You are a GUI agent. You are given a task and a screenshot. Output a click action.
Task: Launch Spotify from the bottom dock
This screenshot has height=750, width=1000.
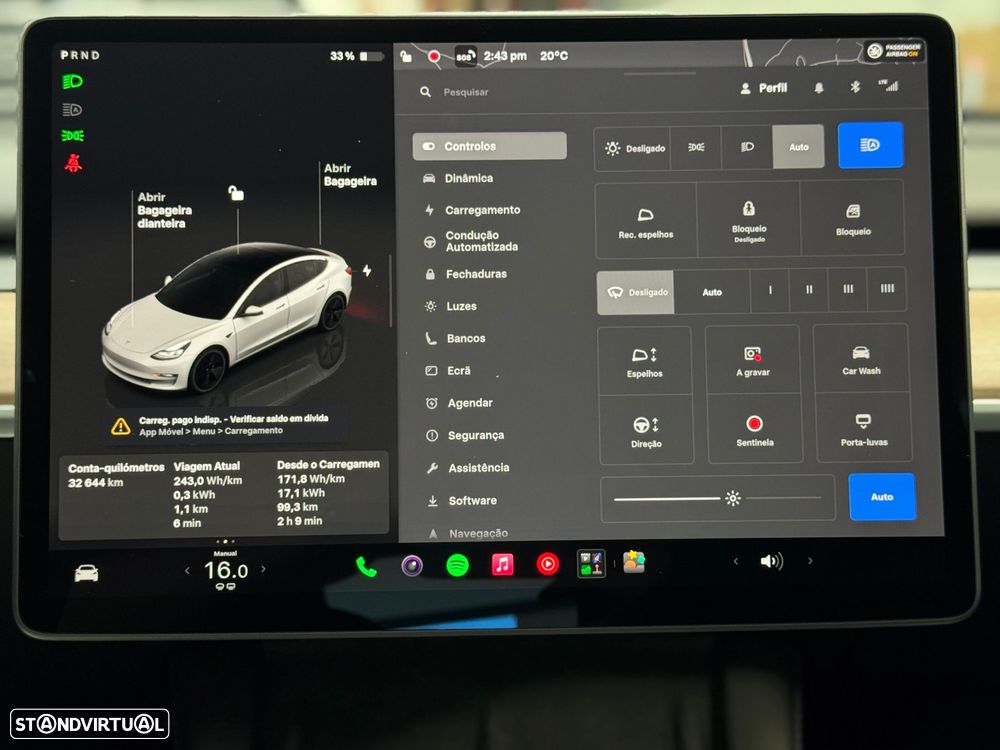point(457,565)
